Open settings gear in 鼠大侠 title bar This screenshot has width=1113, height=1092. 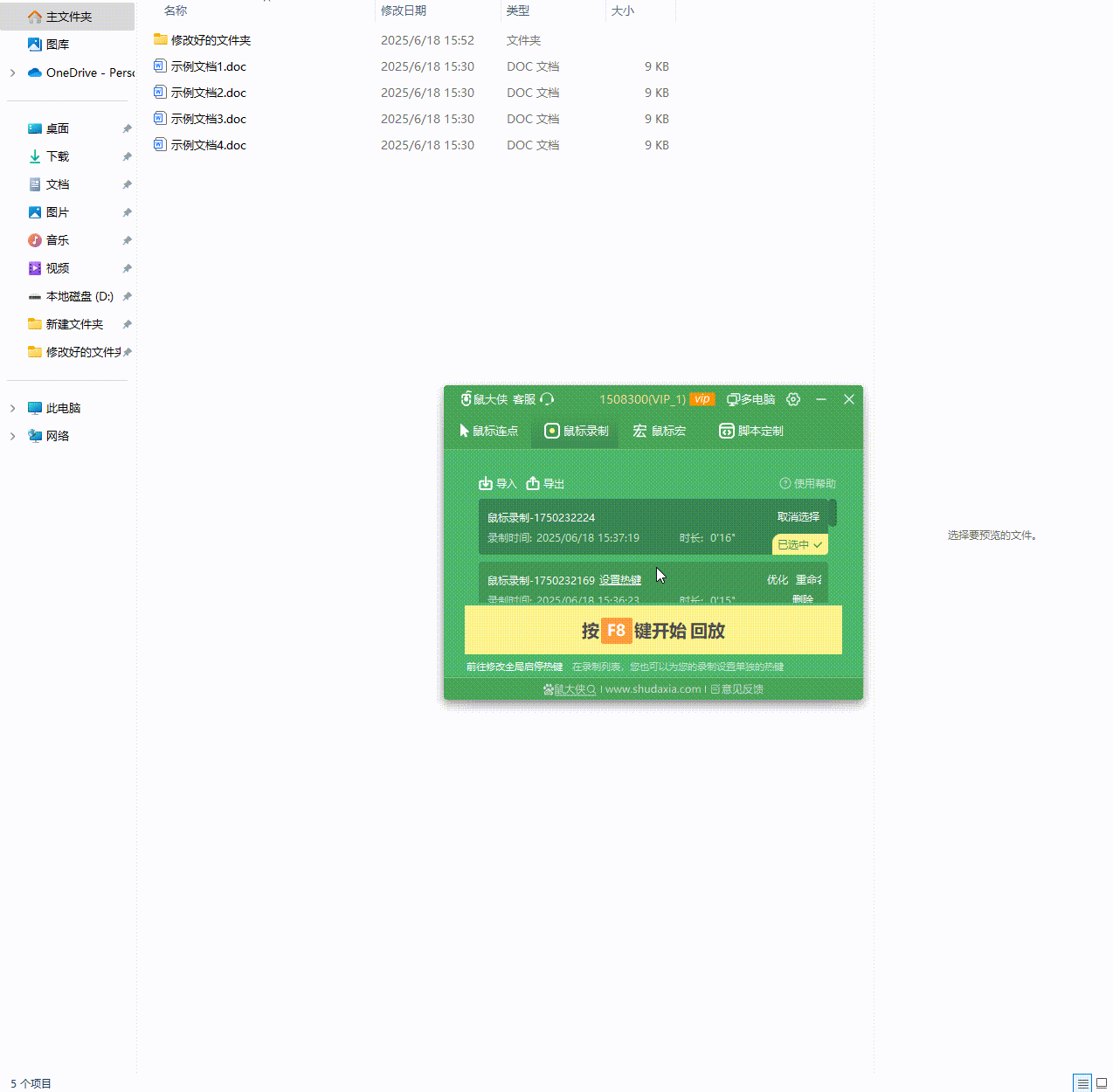coord(793,399)
